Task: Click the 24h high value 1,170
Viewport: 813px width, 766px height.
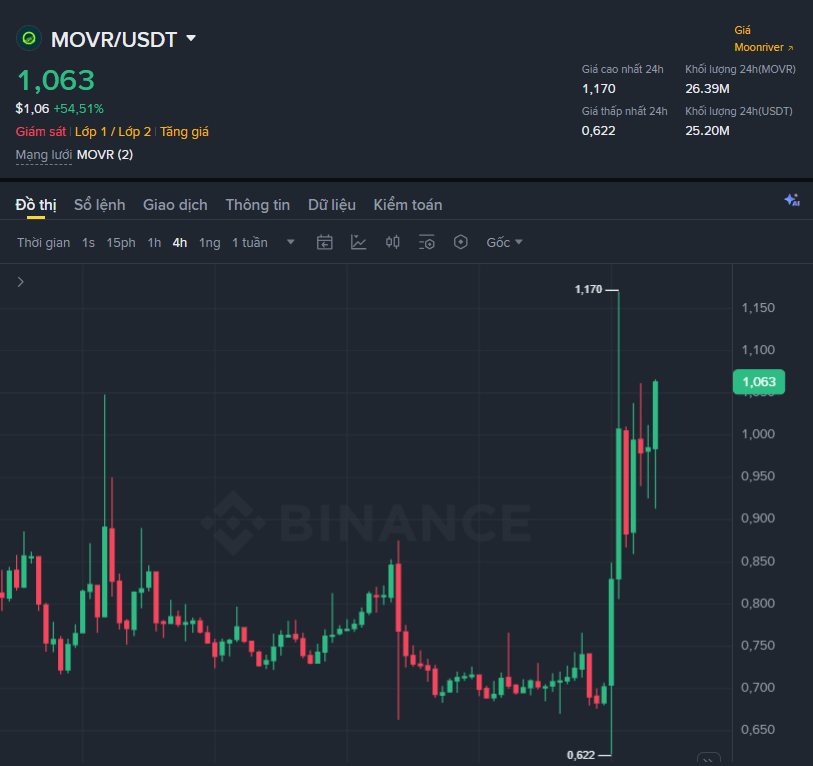Action: coord(598,89)
